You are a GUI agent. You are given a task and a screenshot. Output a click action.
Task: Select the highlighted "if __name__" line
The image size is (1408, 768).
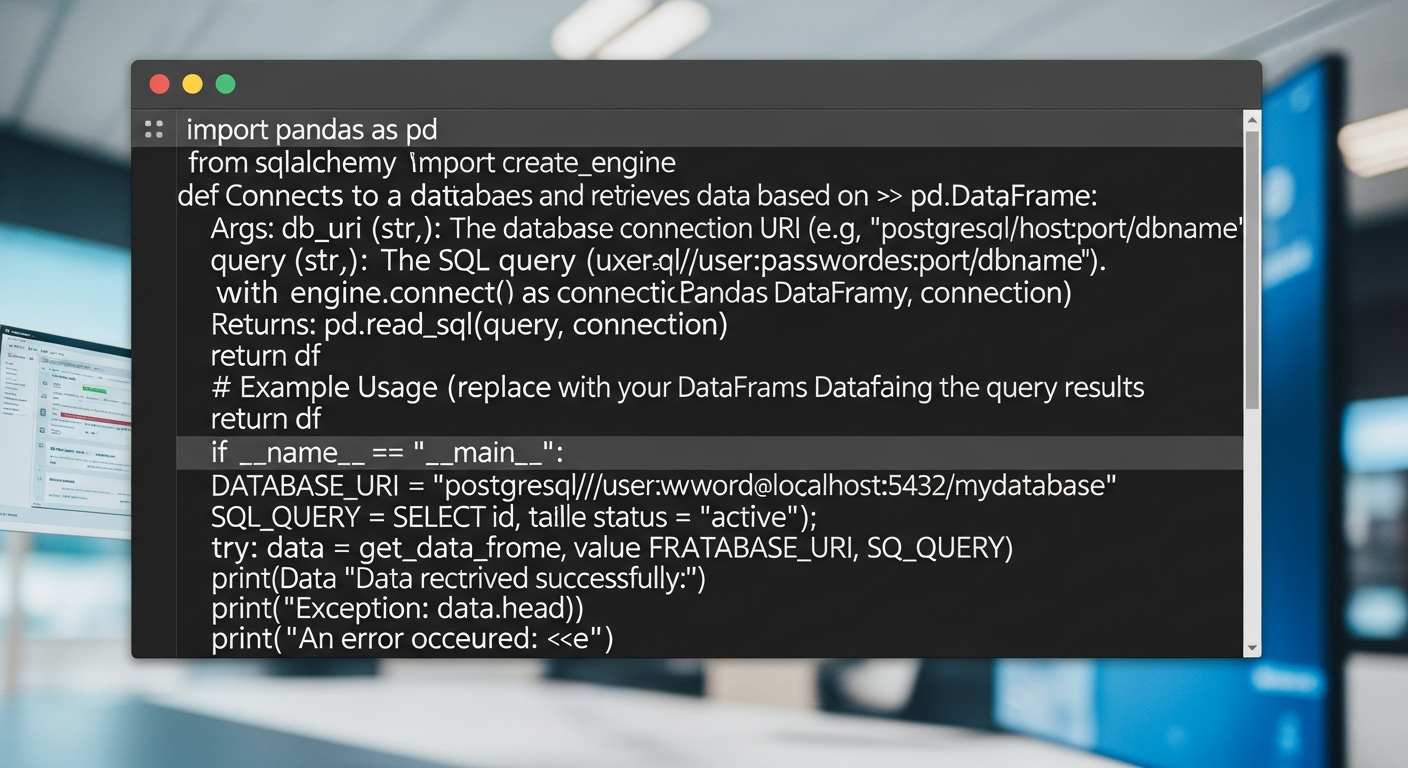pos(388,453)
